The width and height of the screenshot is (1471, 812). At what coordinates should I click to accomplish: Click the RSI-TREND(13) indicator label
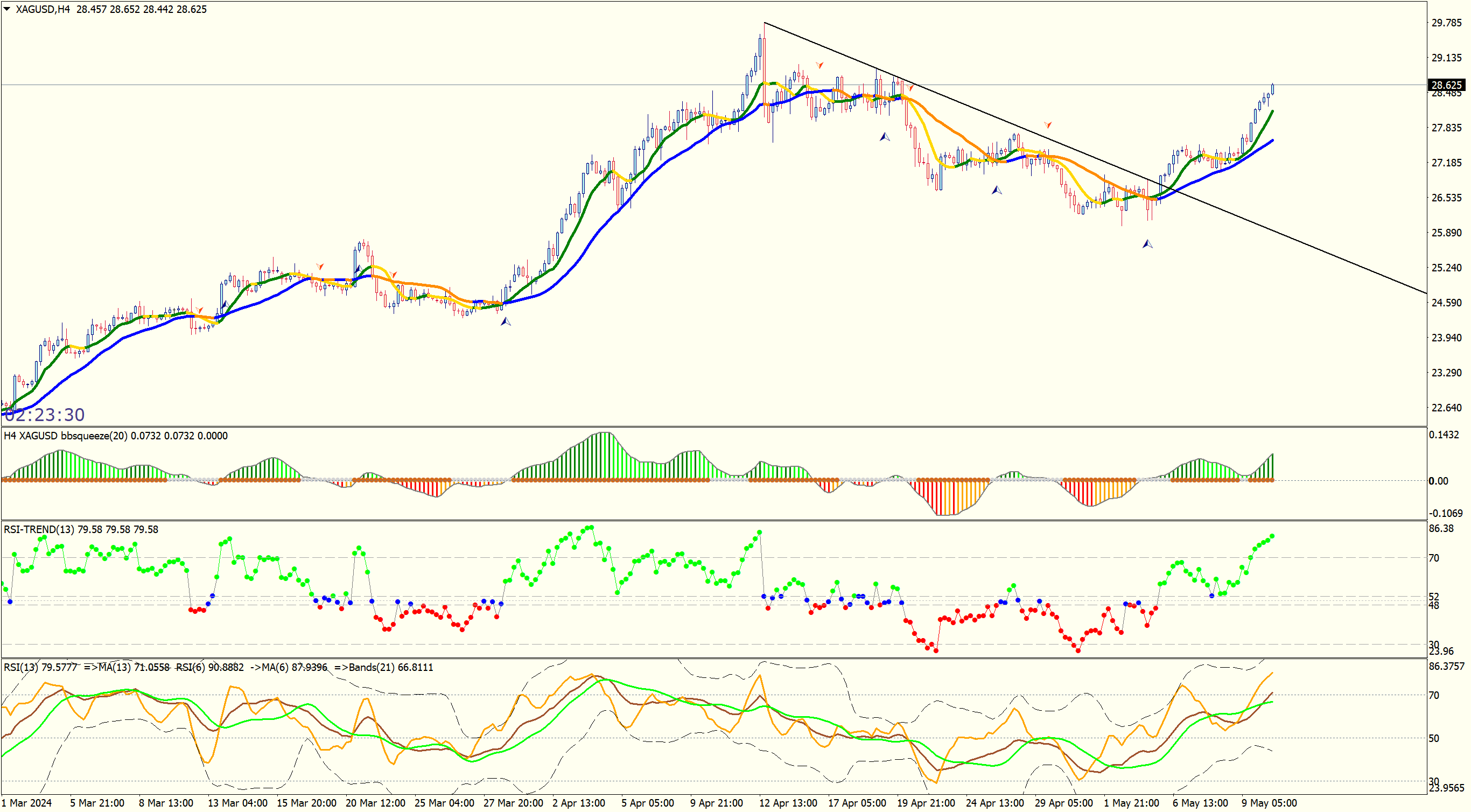click(39, 529)
